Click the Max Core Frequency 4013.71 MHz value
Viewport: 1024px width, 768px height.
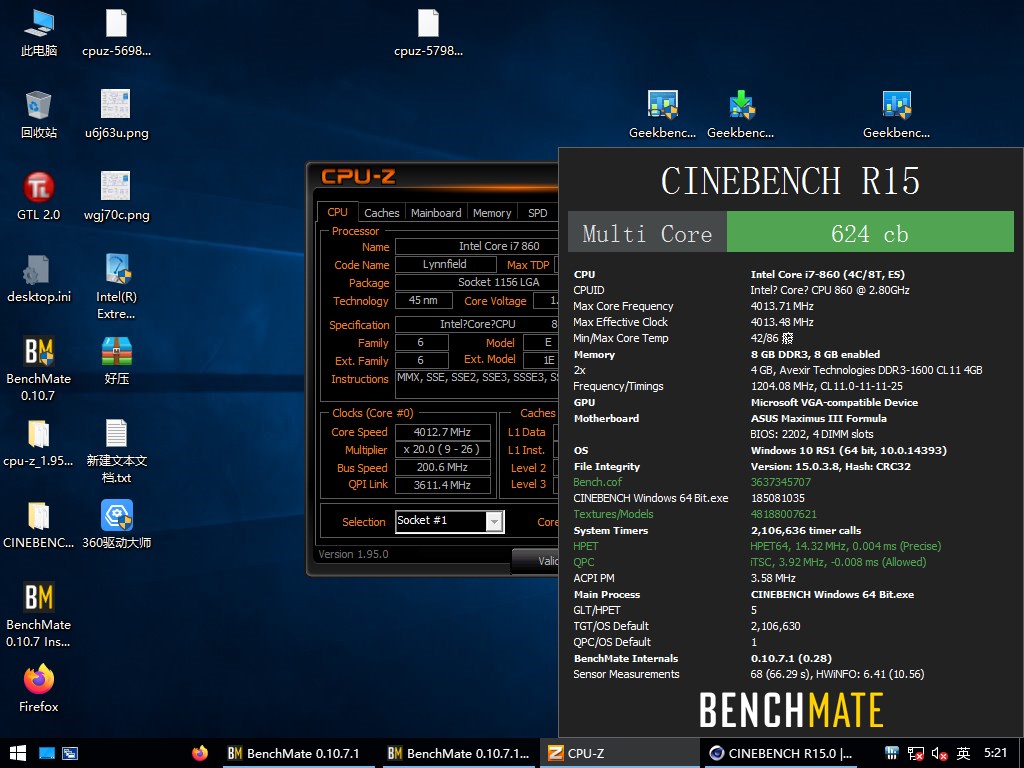pos(782,306)
